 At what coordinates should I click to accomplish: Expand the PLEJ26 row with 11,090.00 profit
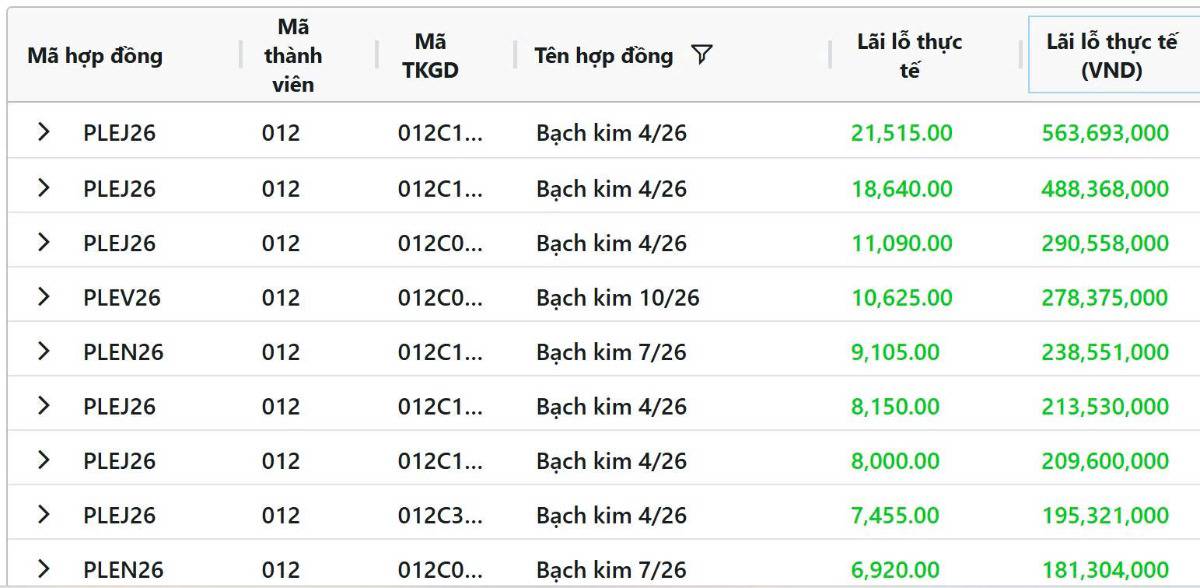(43, 242)
